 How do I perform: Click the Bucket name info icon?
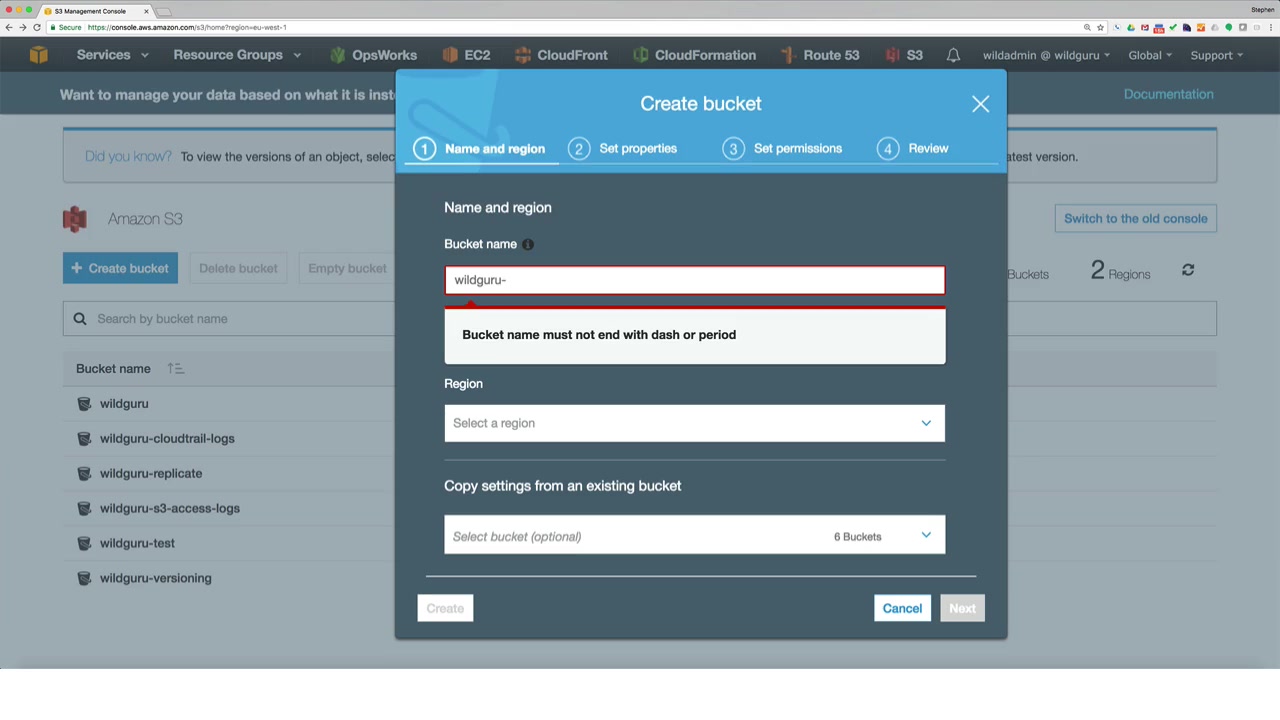click(528, 244)
